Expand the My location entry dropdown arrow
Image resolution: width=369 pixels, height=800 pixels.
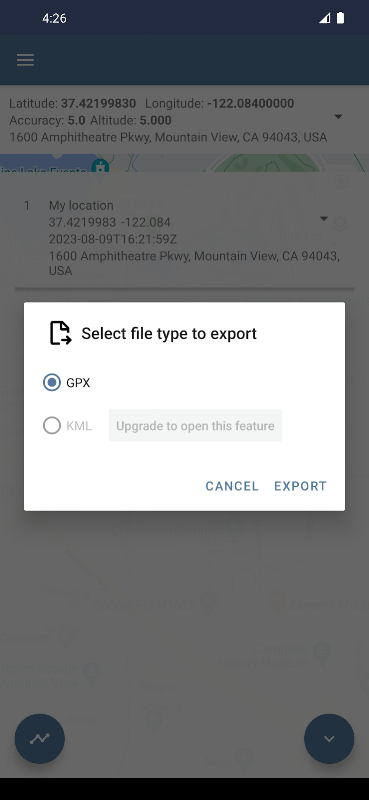coord(324,219)
